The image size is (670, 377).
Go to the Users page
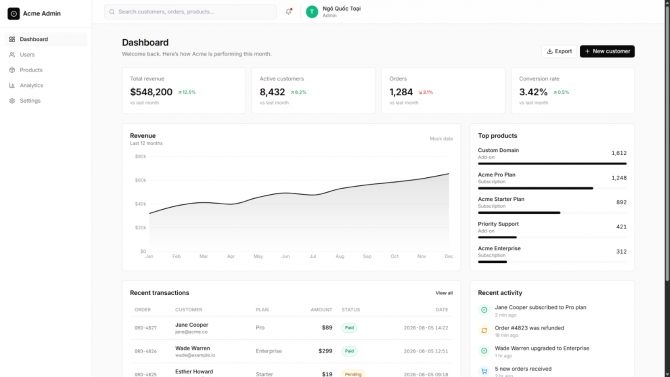[46, 55]
